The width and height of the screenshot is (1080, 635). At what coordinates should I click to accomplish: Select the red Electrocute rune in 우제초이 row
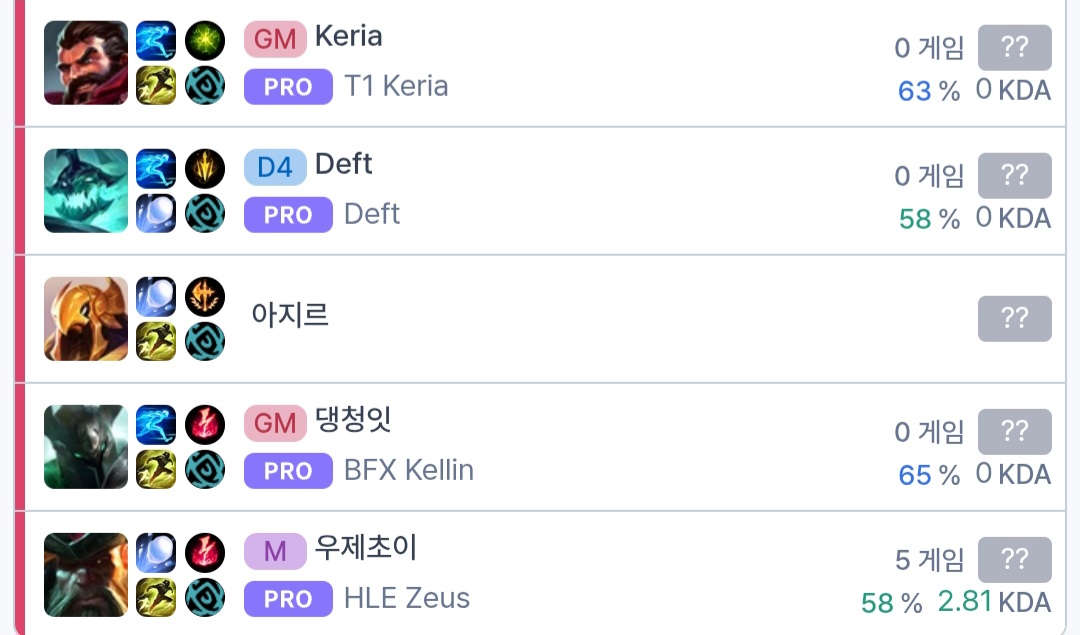click(x=205, y=553)
